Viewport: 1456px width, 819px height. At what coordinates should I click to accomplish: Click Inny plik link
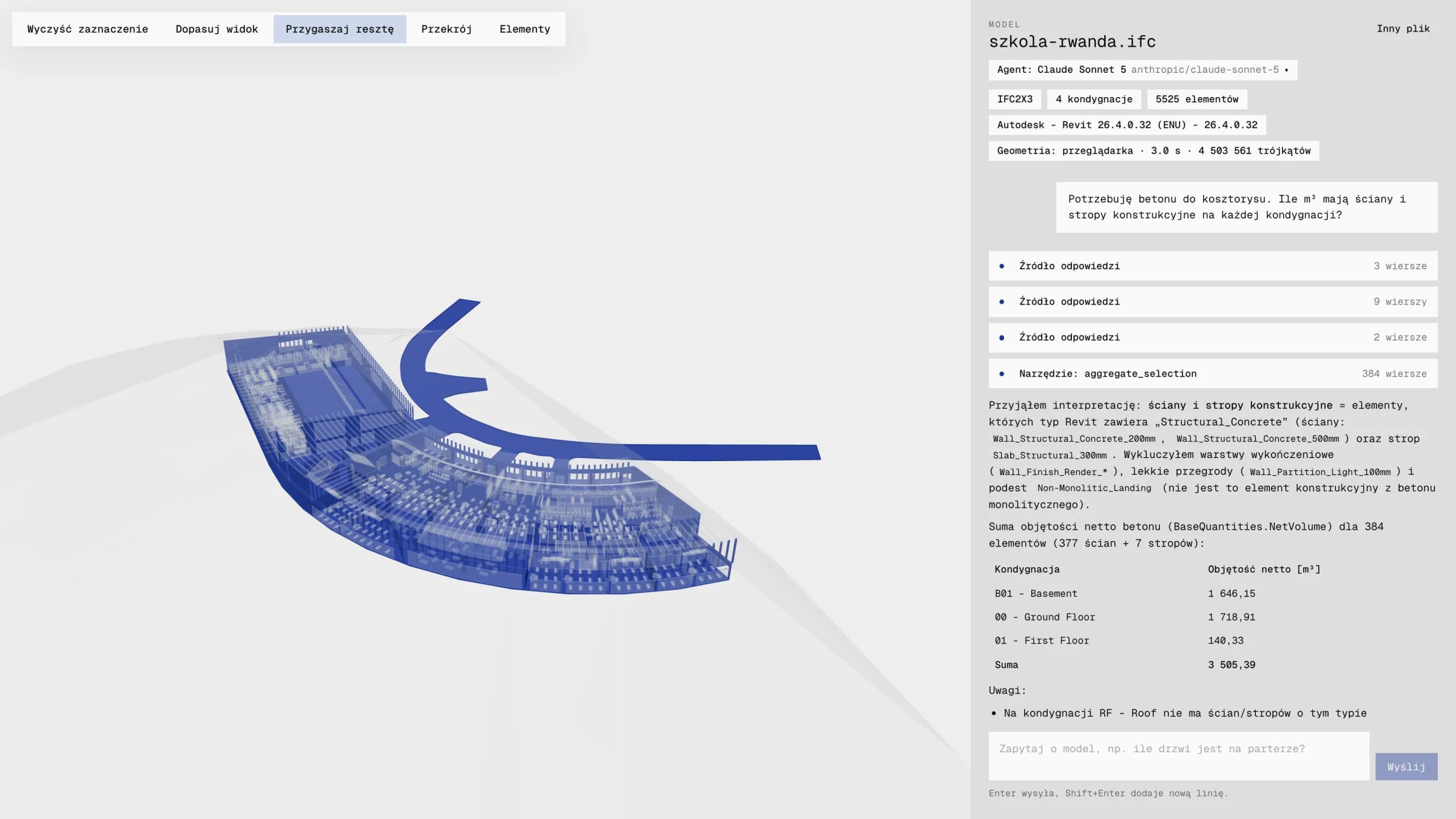click(1403, 29)
